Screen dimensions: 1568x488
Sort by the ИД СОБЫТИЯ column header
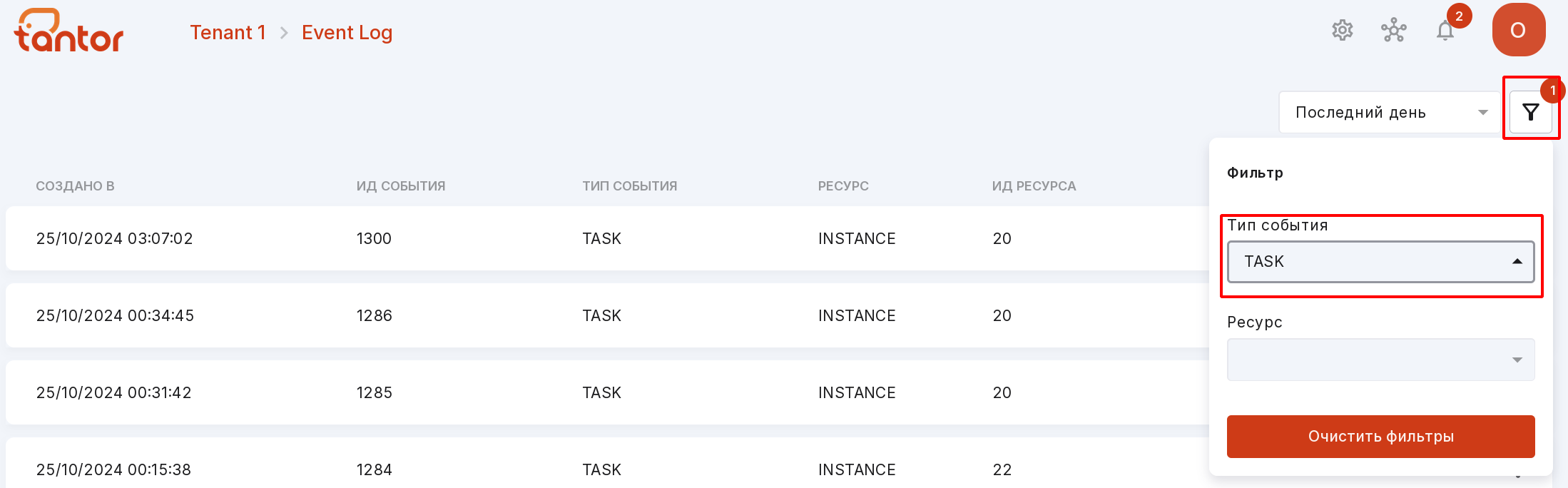pyautogui.click(x=401, y=186)
